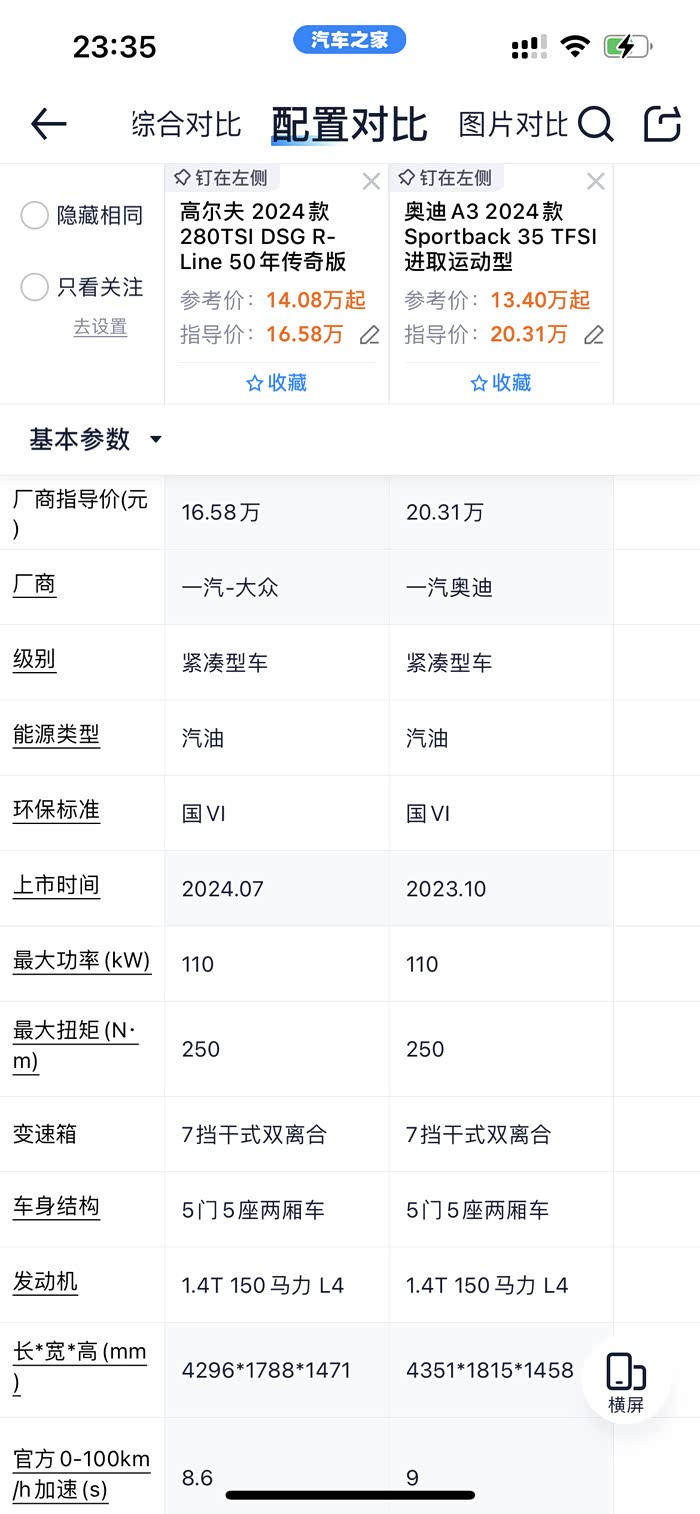The width and height of the screenshot is (700, 1514).
Task: Remove the 奥迪A3 2024款 column
Action: point(595,181)
